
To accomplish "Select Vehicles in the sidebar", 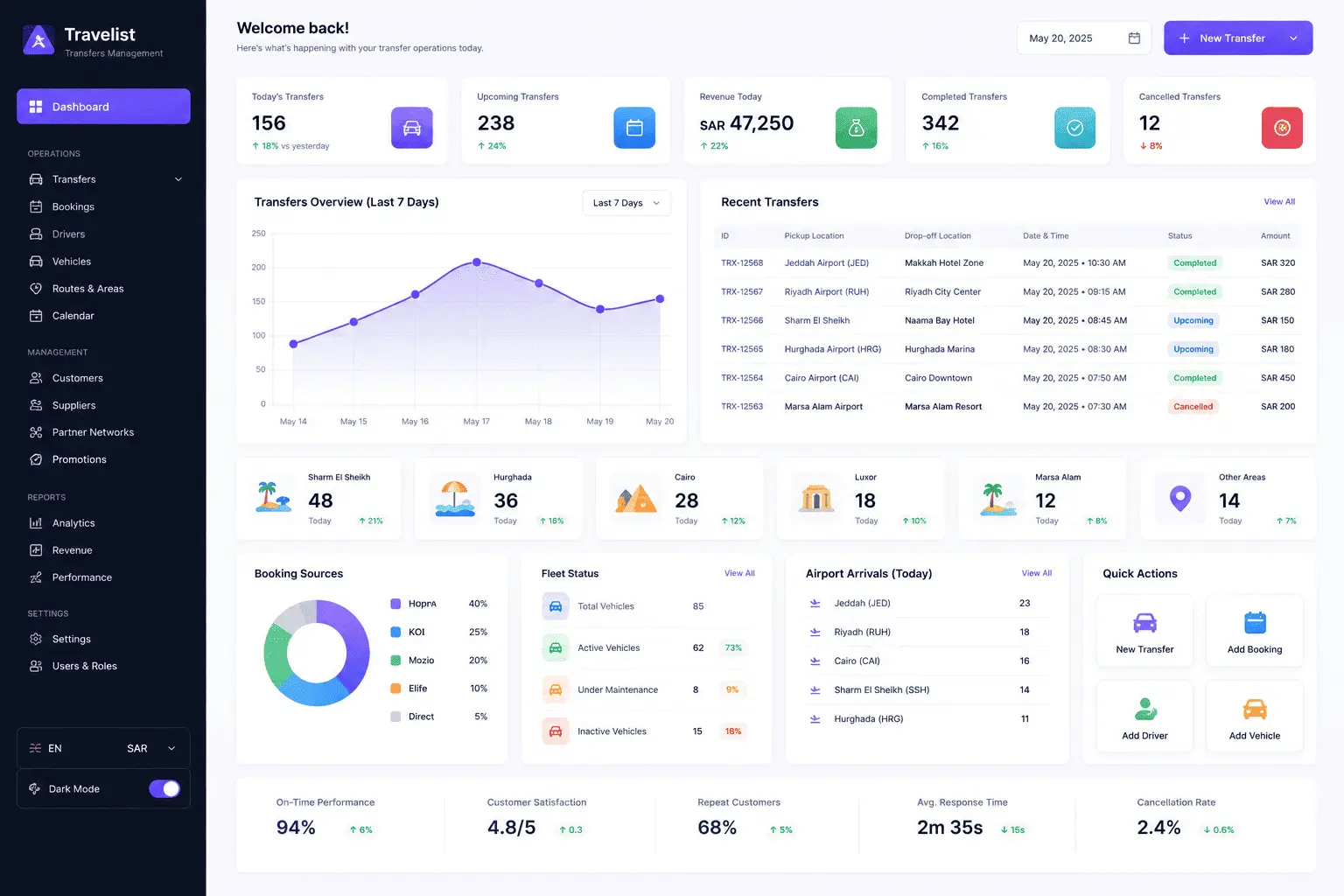I will [103, 261].
